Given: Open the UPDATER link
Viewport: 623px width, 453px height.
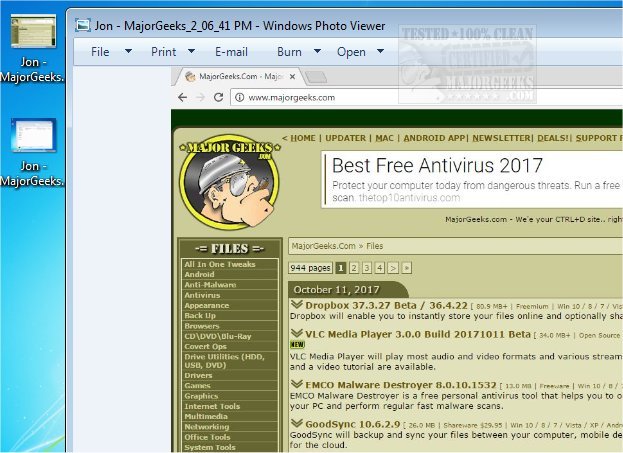Looking at the screenshot, I should click(x=345, y=138).
